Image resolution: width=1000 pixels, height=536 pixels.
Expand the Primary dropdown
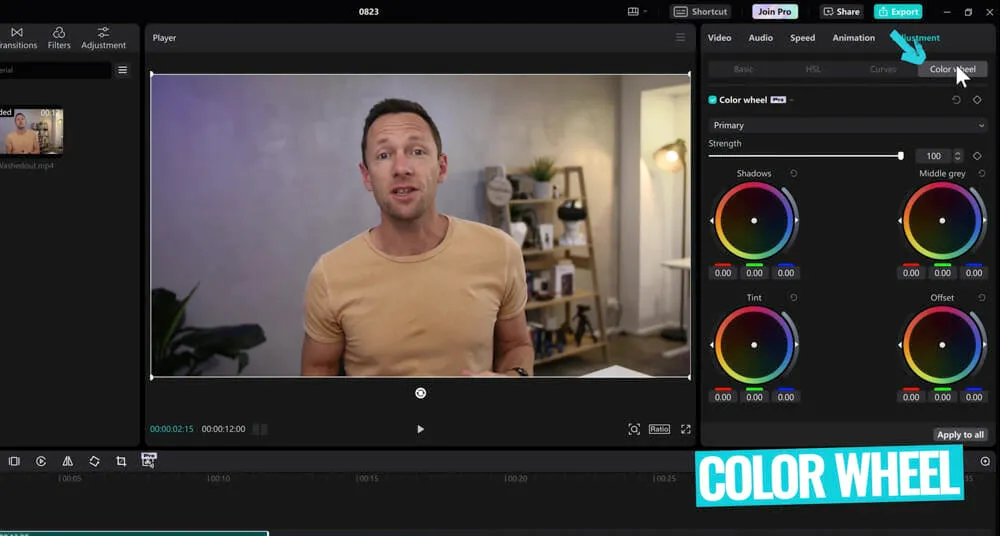(847, 125)
